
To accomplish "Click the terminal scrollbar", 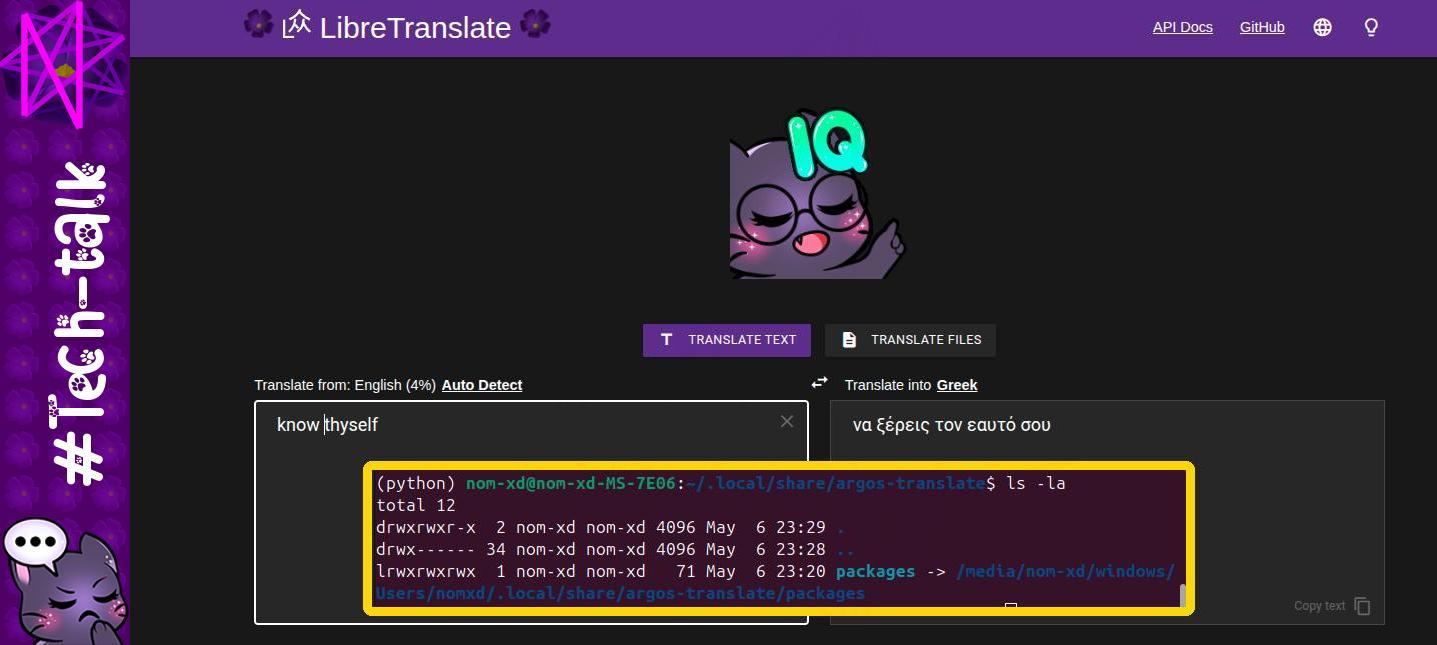I will click(x=1183, y=596).
